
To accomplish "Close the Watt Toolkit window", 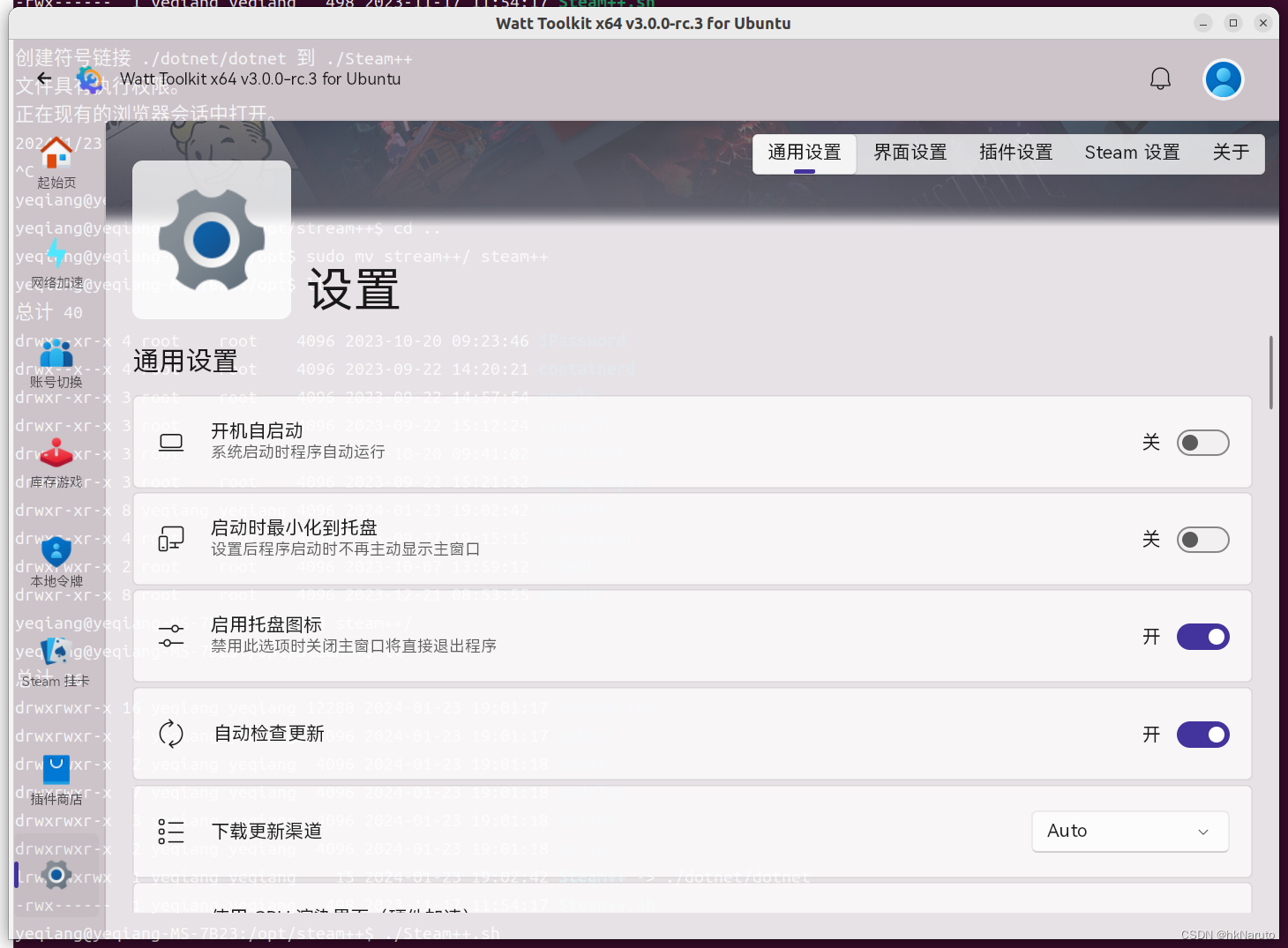I will tap(1263, 23).
